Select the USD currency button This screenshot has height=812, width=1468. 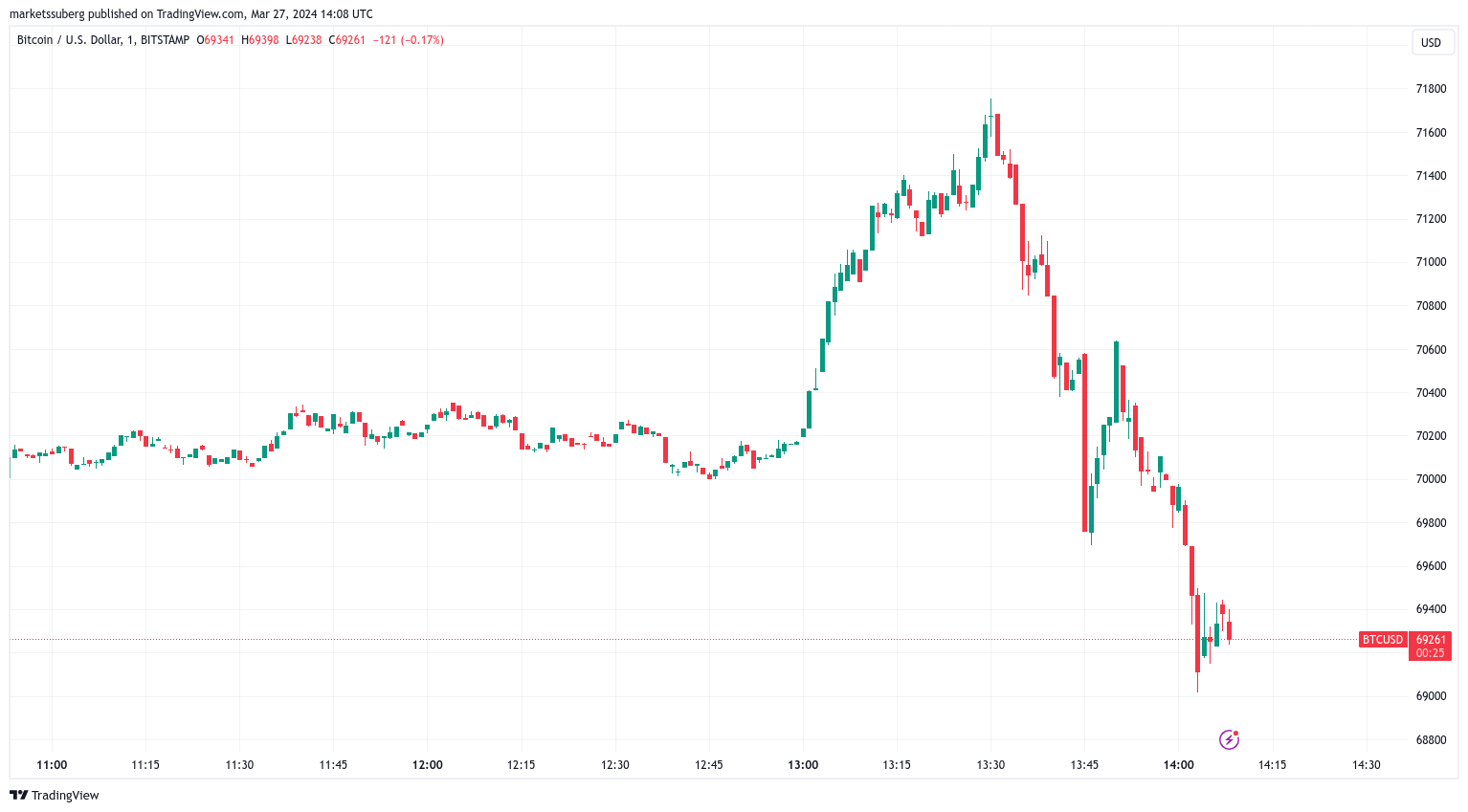pos(1431,42)
